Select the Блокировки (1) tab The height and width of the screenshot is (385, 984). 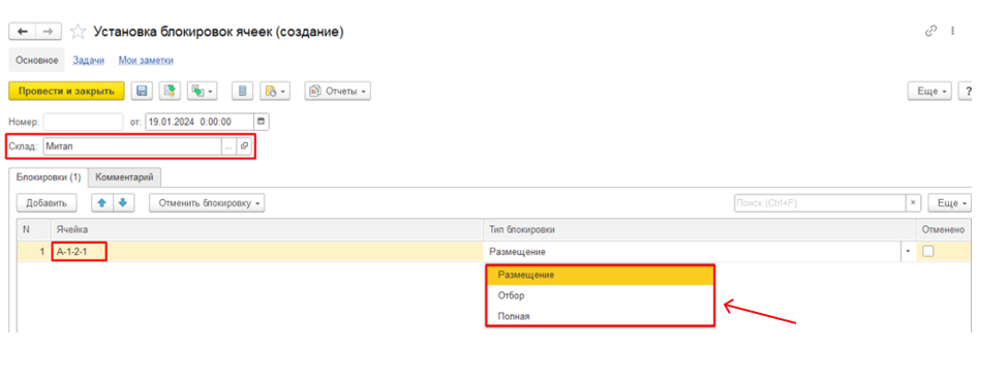coord(48,177)
